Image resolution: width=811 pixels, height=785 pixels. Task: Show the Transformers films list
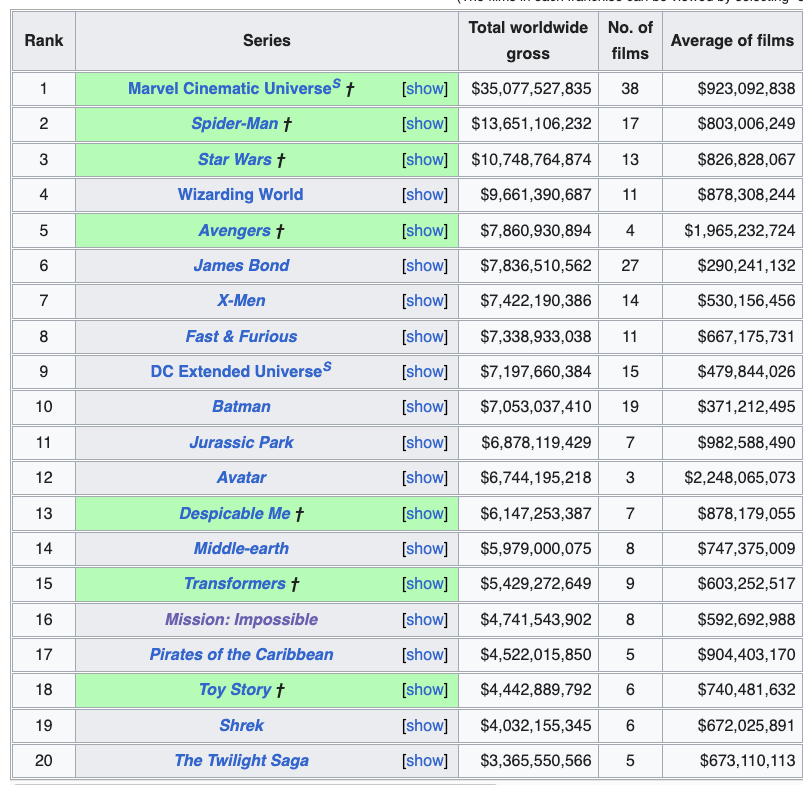tap(425, 583)
